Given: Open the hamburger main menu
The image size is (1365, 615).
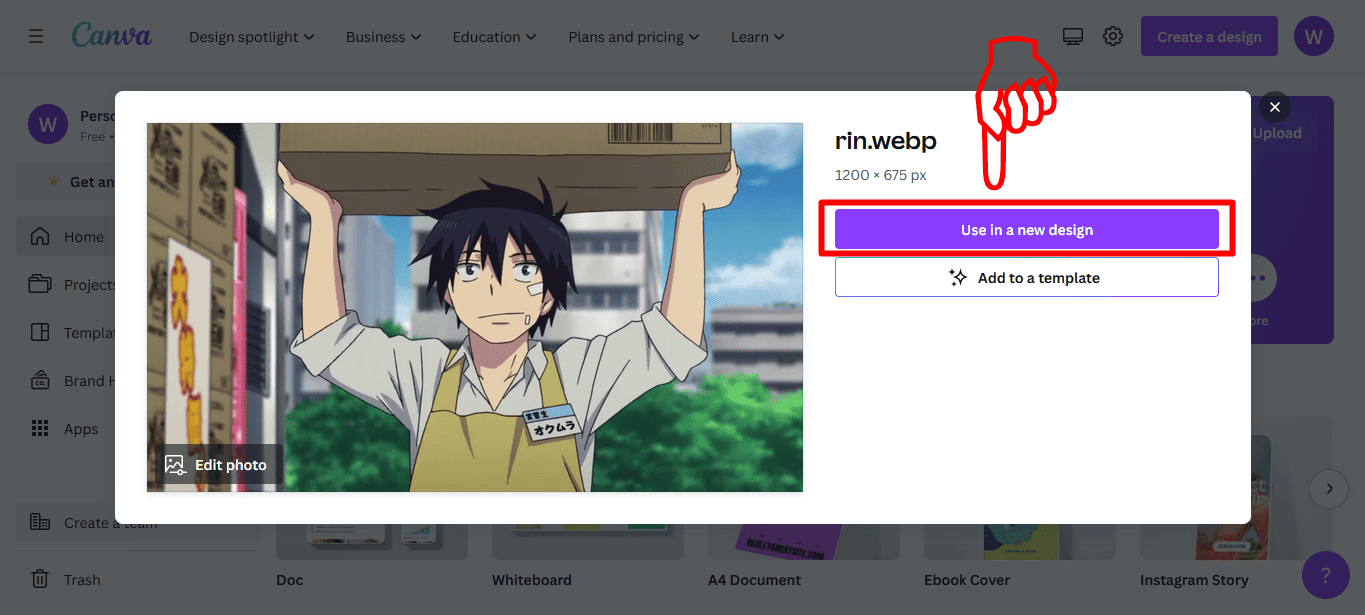Looking at the screenshot, I should tap(36, 36).
